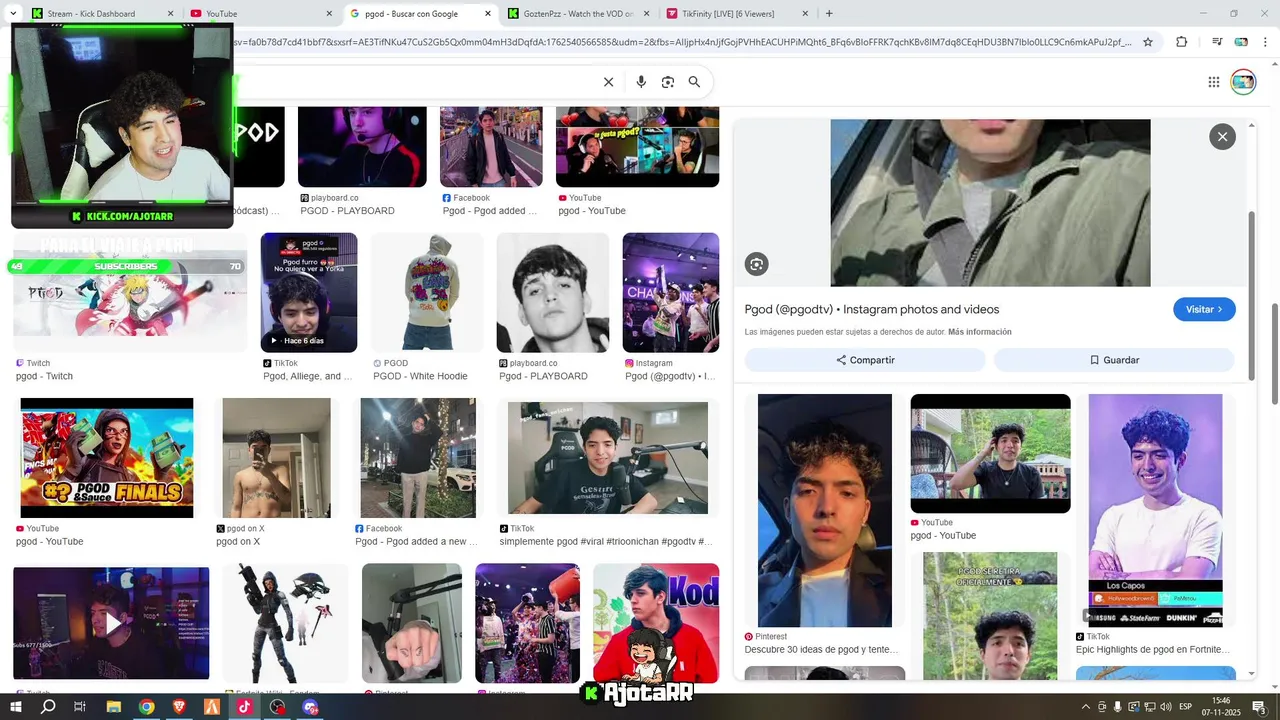Open gaming chair TikTok thumbnail
Image resolution: width=1280 pixels, height=720 pixels.
click(608, 458)
